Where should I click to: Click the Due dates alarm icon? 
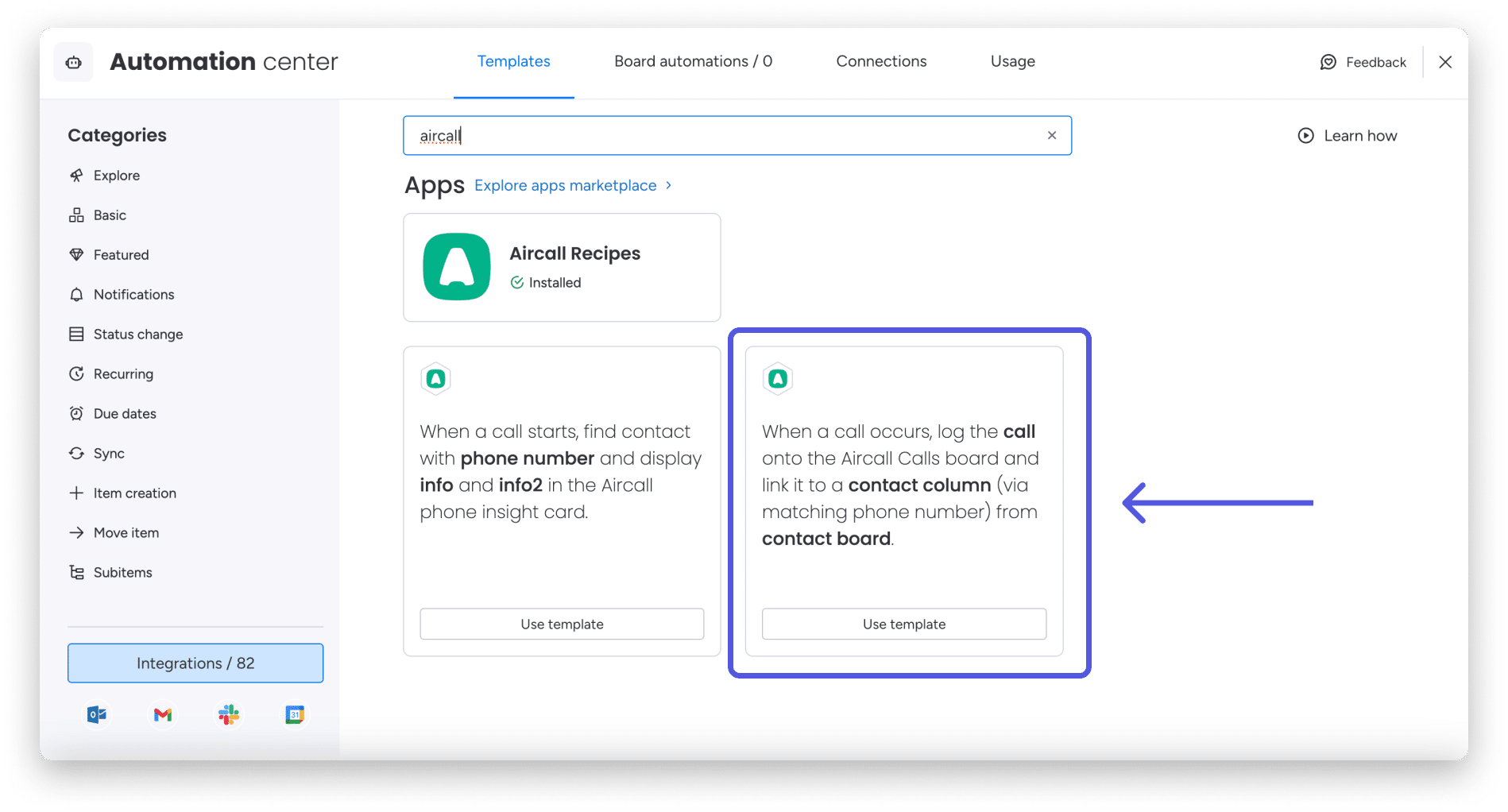click(76, 414)
